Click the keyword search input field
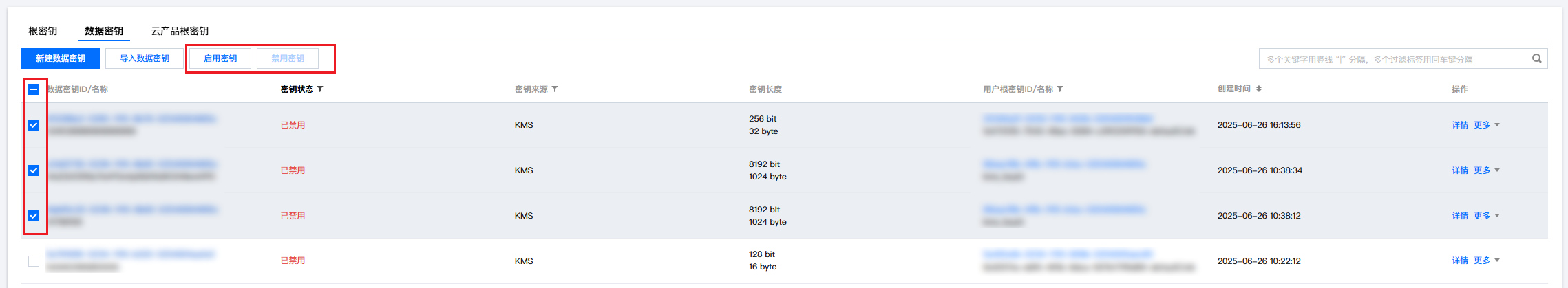The height and width of the screenshot is (288, 1568). pos(1390,59)
